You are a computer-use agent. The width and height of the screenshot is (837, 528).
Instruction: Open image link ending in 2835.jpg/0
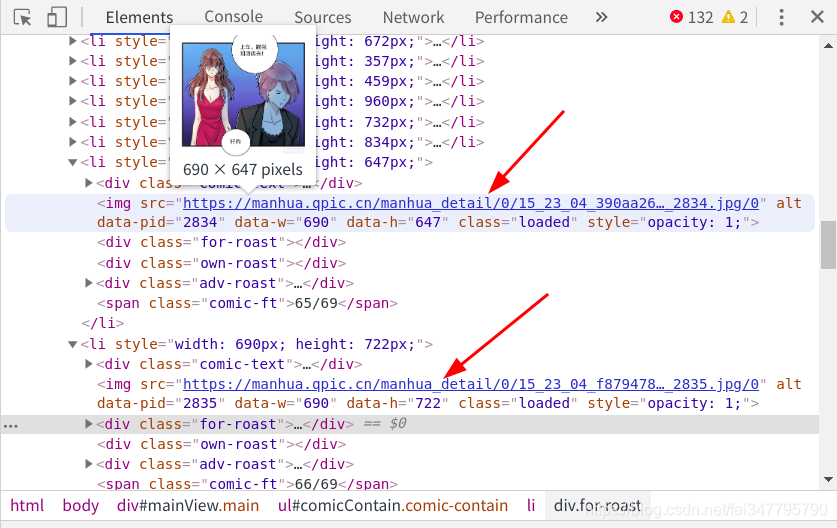(x=471, y=384)
